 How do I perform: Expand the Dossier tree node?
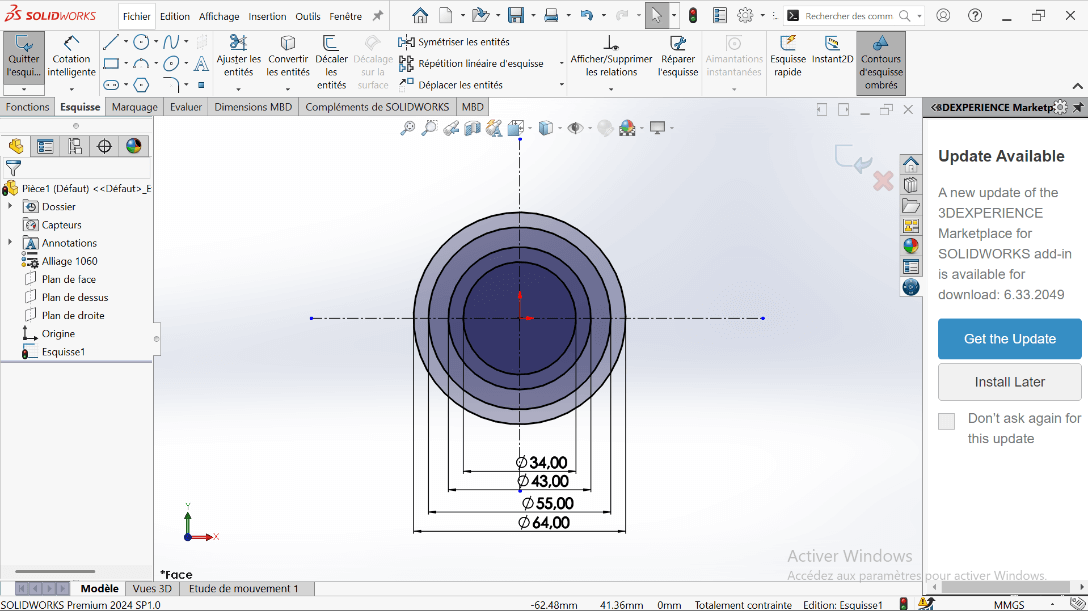pyautogui.click(x=10, y=206)
